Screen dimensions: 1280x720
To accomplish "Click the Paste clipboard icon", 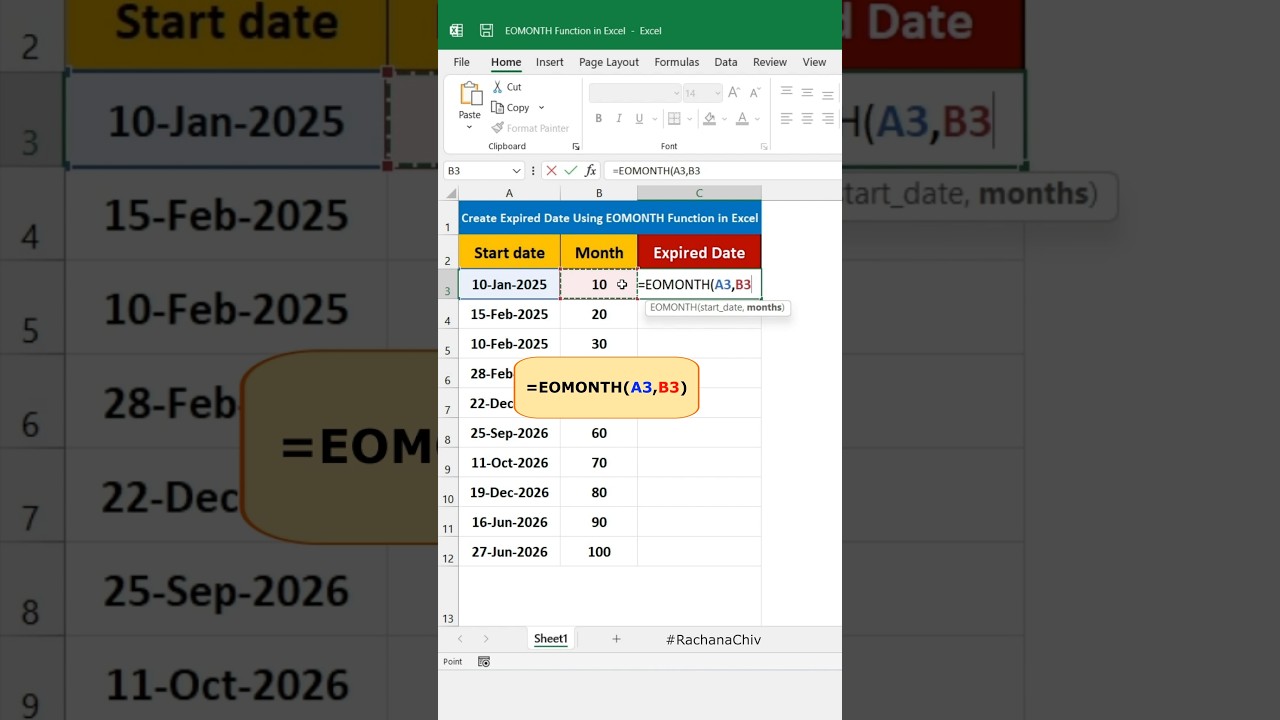I will pos(470,95).
